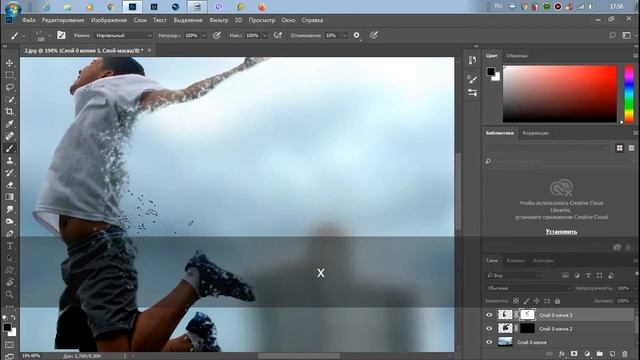Create a new adjustment layer
640x360 pixels.
(x=587, y=354)
